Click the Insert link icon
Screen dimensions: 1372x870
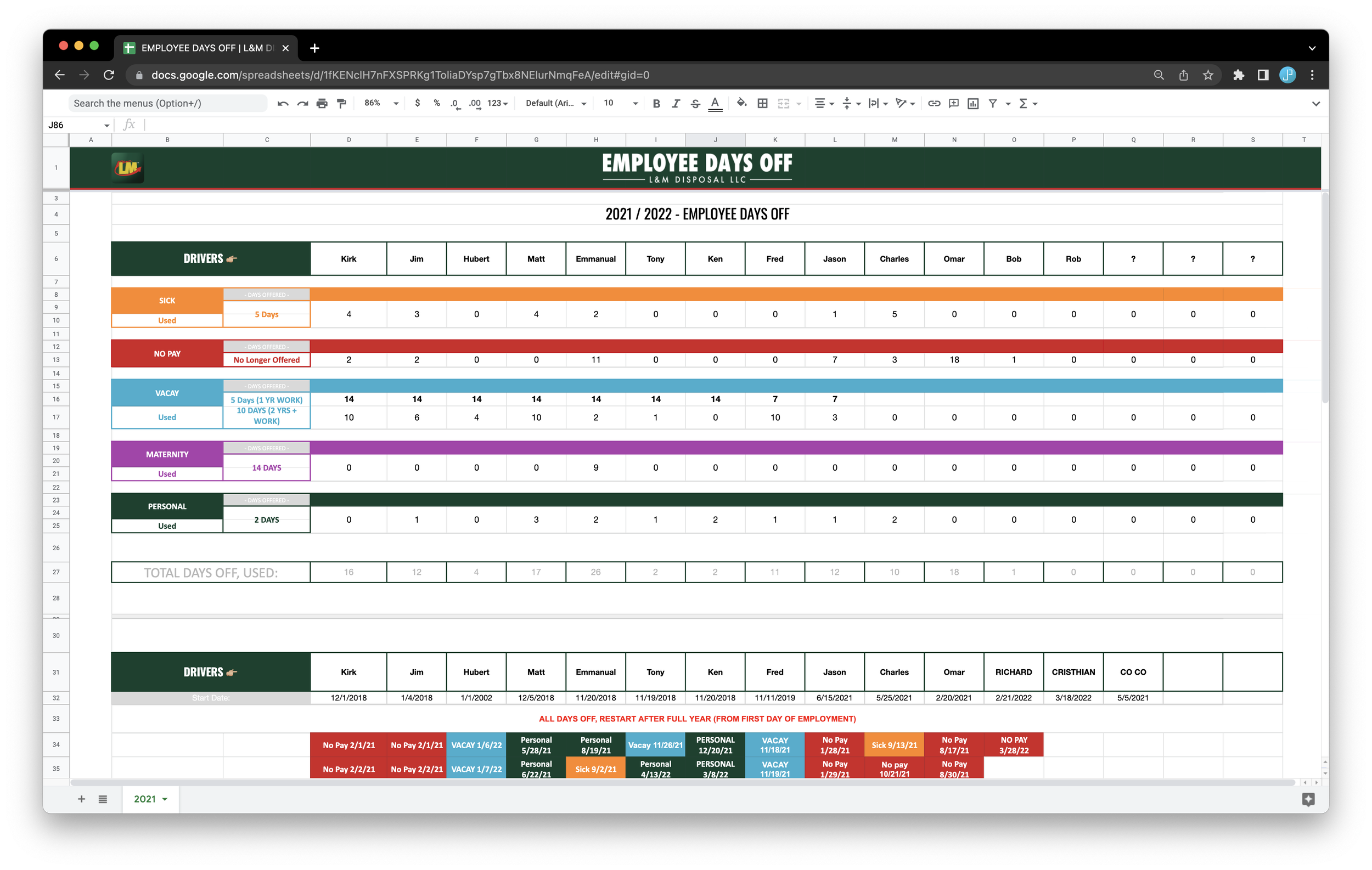click(934, 103)
